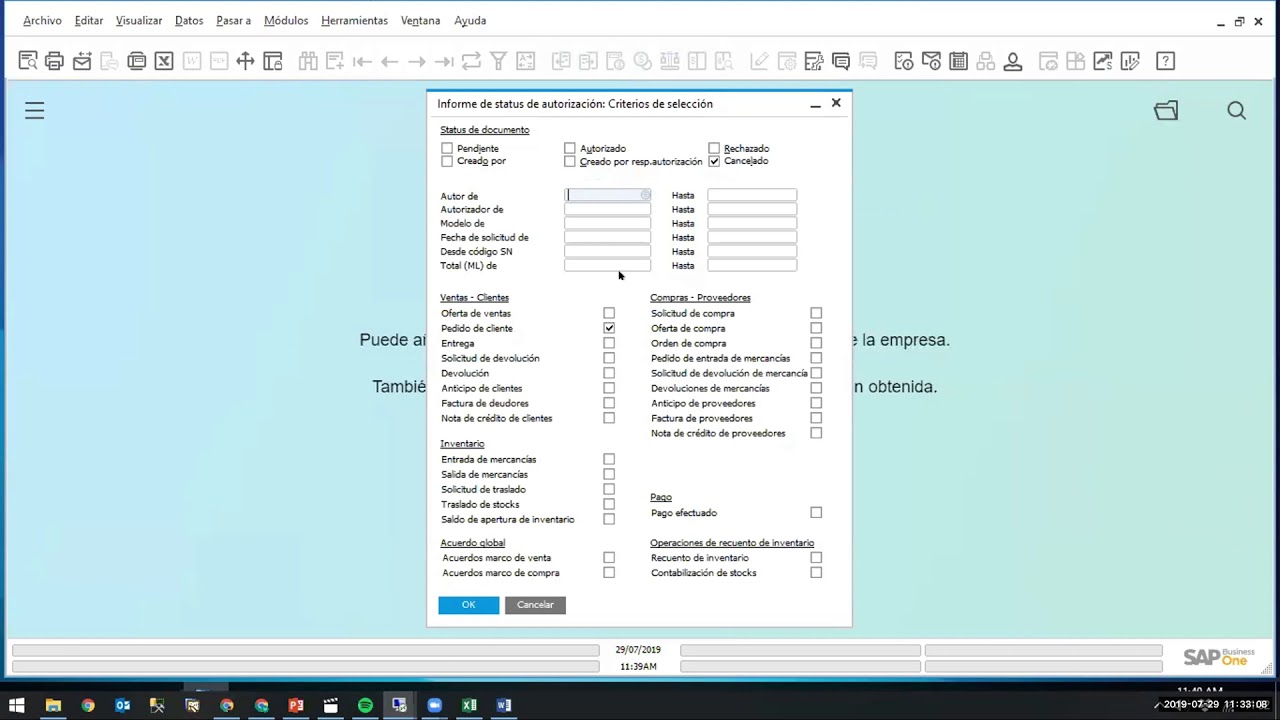The image size is (1280, 720).
Task: Check the Pendiente status checkbox
Action: pos(447,148)
